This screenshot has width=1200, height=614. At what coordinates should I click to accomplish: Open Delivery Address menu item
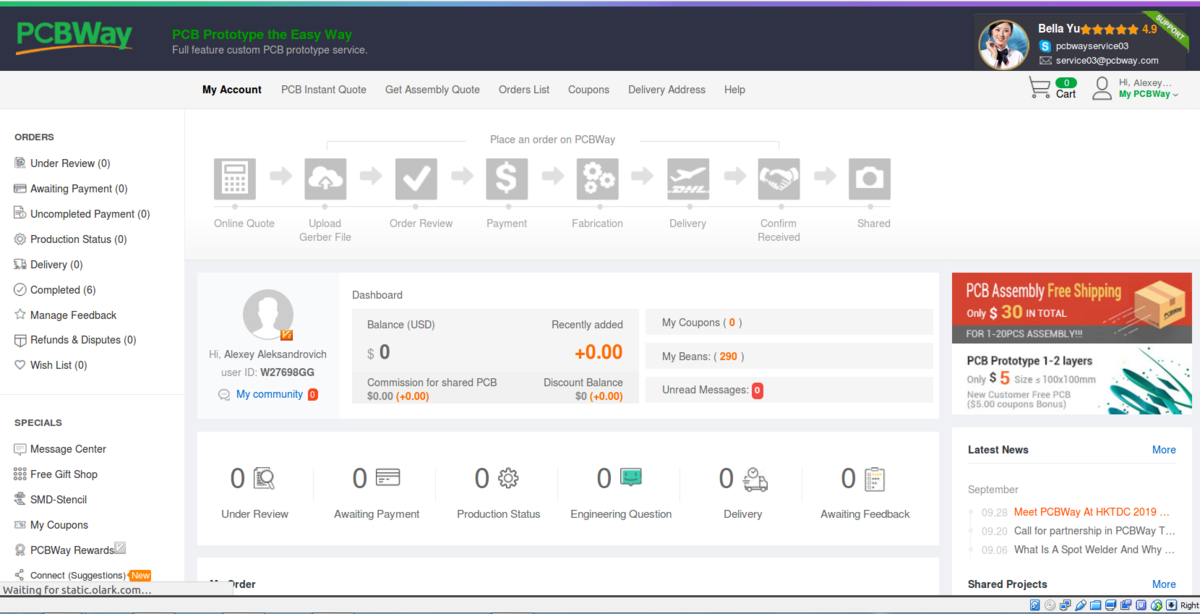coord(667,90)
